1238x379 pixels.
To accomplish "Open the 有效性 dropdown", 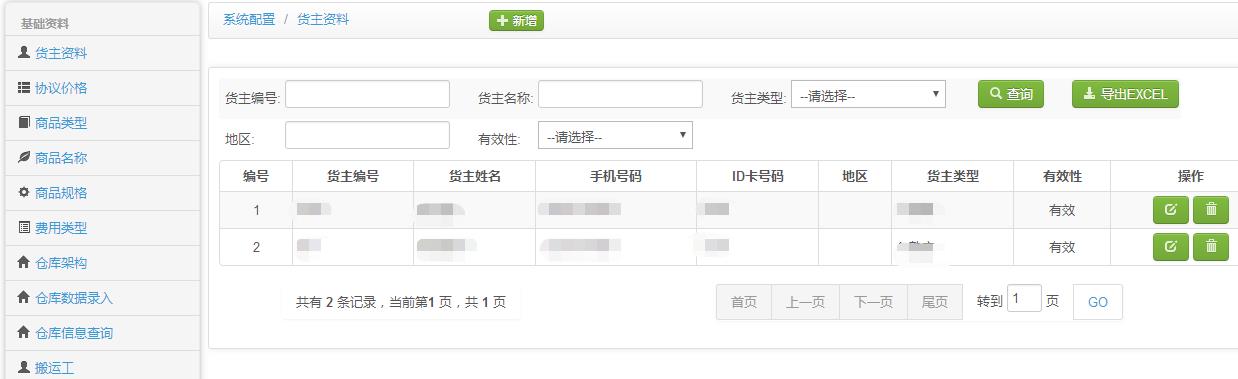I will (615, 135).
